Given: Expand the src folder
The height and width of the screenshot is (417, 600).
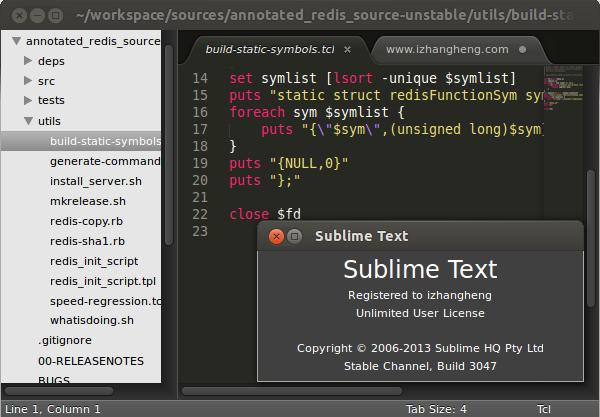Looking at the screenshot, I should pos(28,81).
